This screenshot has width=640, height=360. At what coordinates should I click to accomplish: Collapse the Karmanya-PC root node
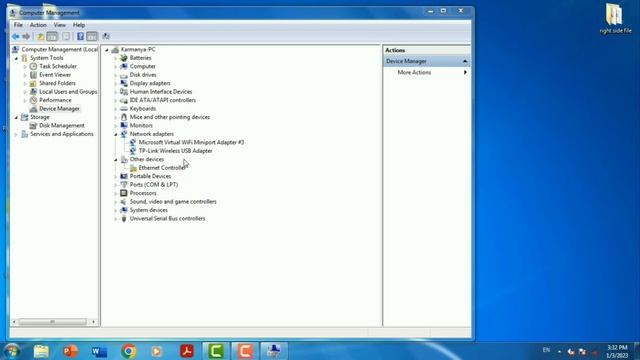[107, 50]
